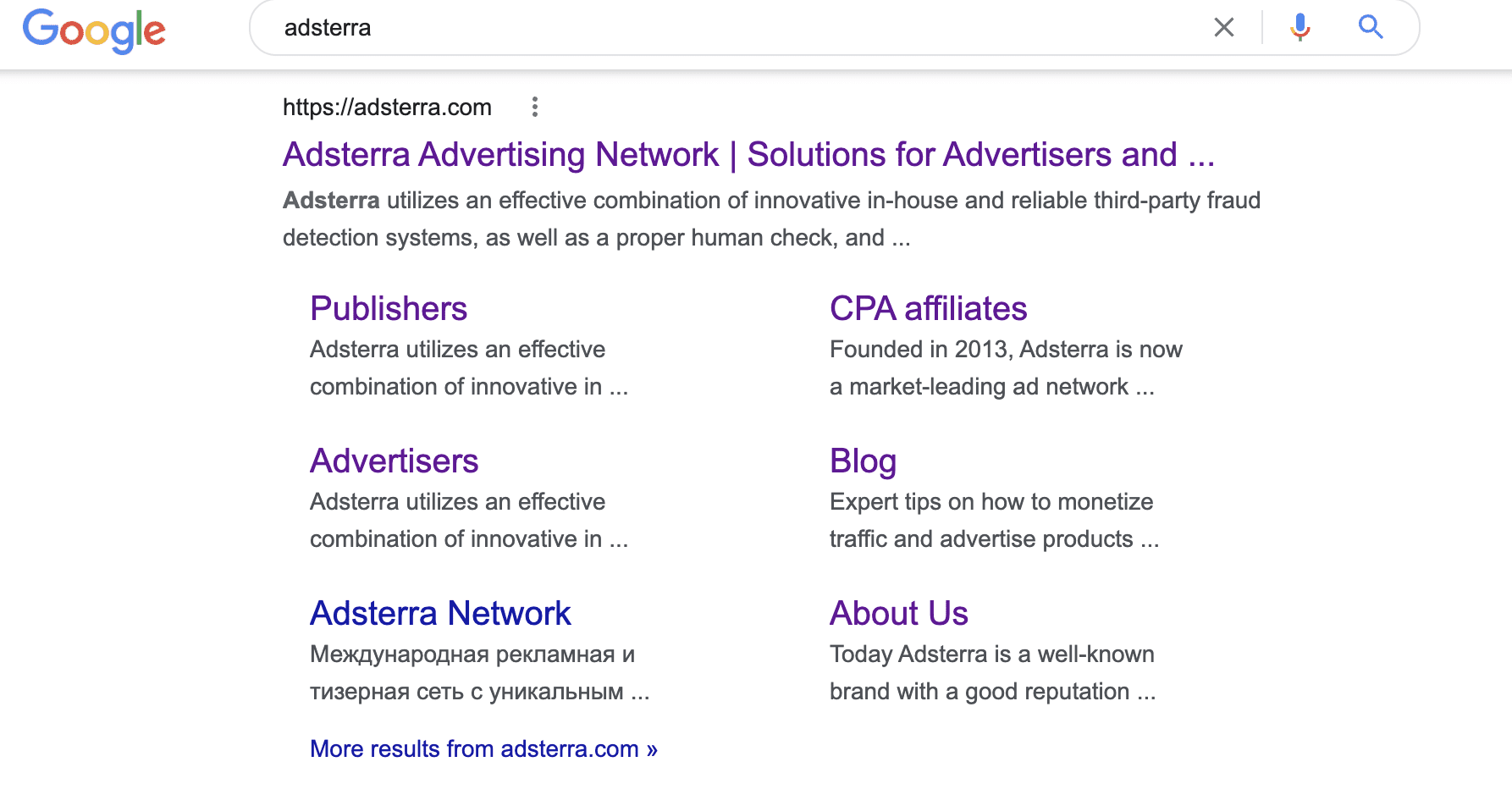Visit the https://adsterra.com URL link
Viewport: 1512px width, 806px height.
pos(386,107)
